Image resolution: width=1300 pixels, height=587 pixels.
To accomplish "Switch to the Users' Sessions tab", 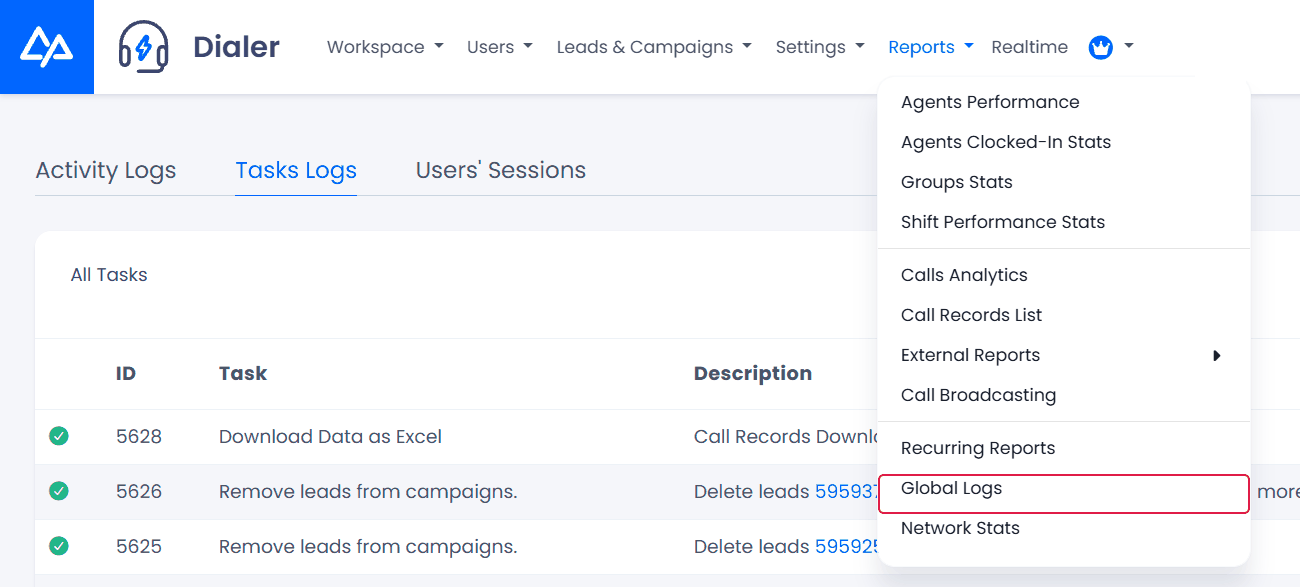I will [501, 170].
